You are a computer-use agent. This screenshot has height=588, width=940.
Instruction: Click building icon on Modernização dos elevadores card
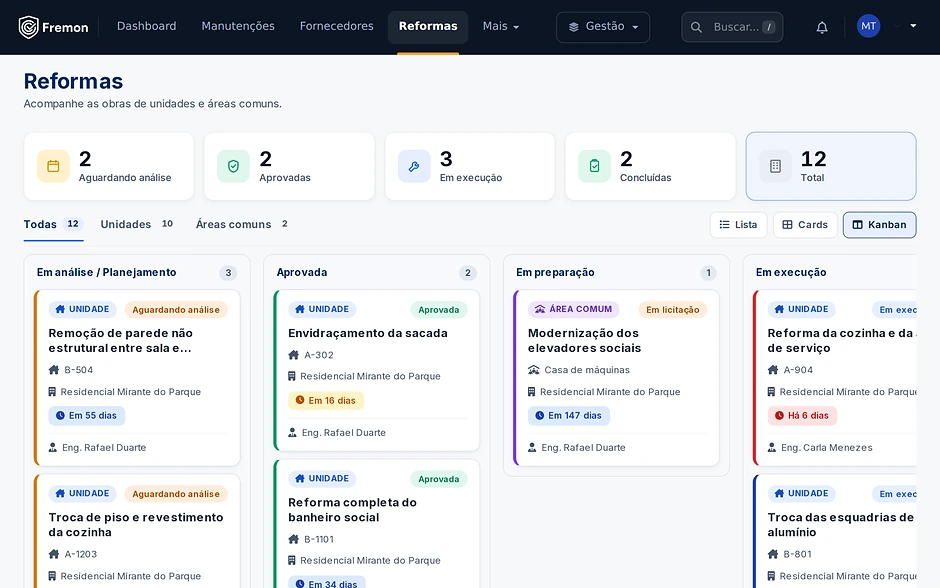pos(531,392)
